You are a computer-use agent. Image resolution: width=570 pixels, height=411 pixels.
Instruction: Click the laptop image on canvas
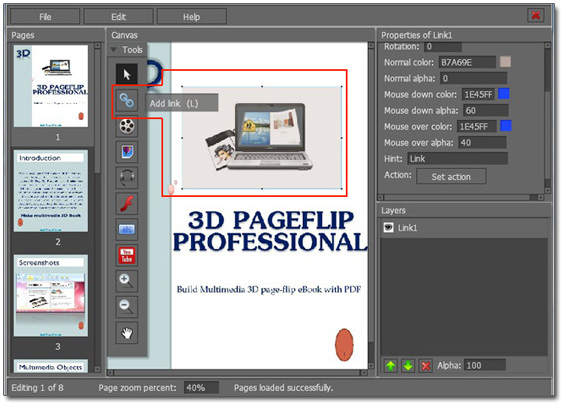(262, 138)
